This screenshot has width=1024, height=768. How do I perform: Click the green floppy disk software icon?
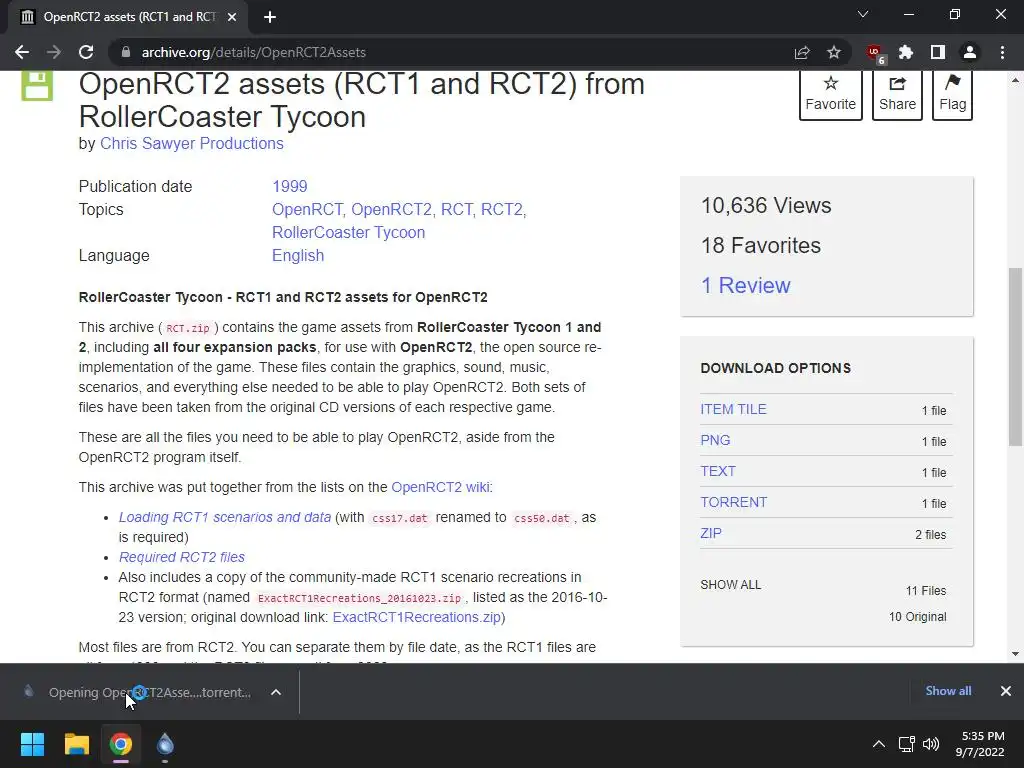[x=37, y=86]
